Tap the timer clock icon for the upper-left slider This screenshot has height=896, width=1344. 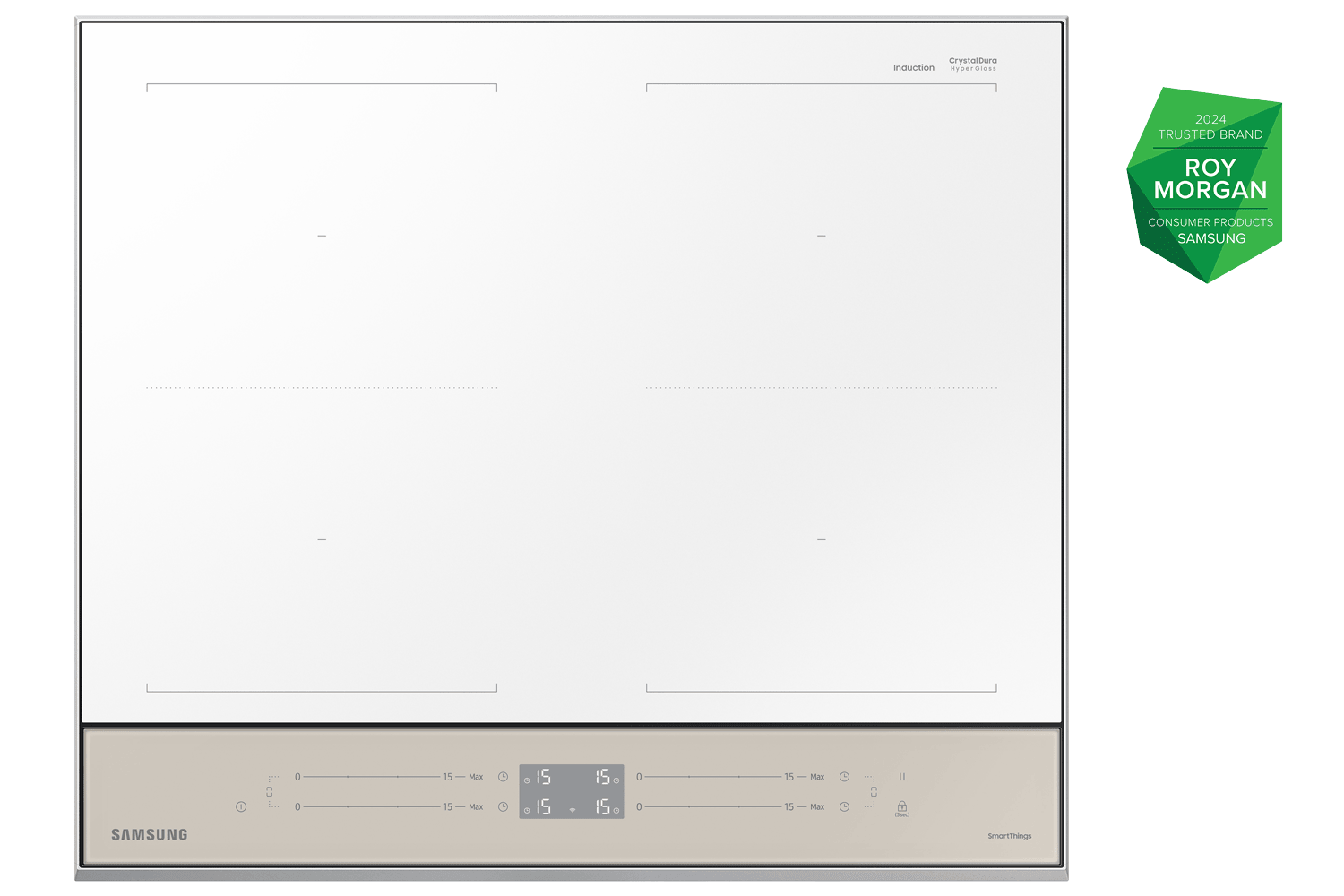[x=504, y=777]
